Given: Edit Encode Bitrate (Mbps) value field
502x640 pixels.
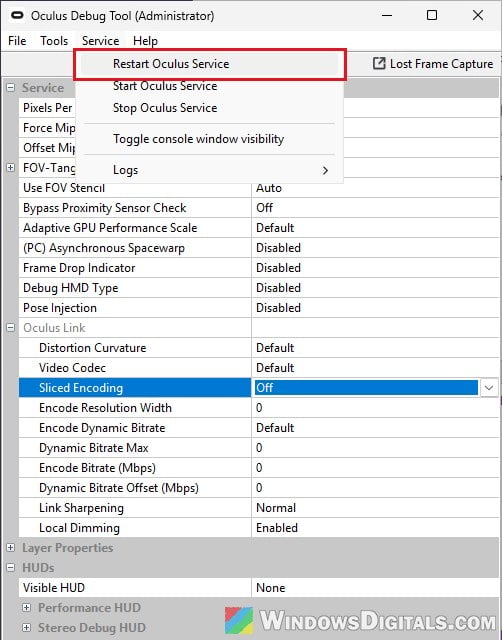Looking at the screenshot, I should coord(375,468).
